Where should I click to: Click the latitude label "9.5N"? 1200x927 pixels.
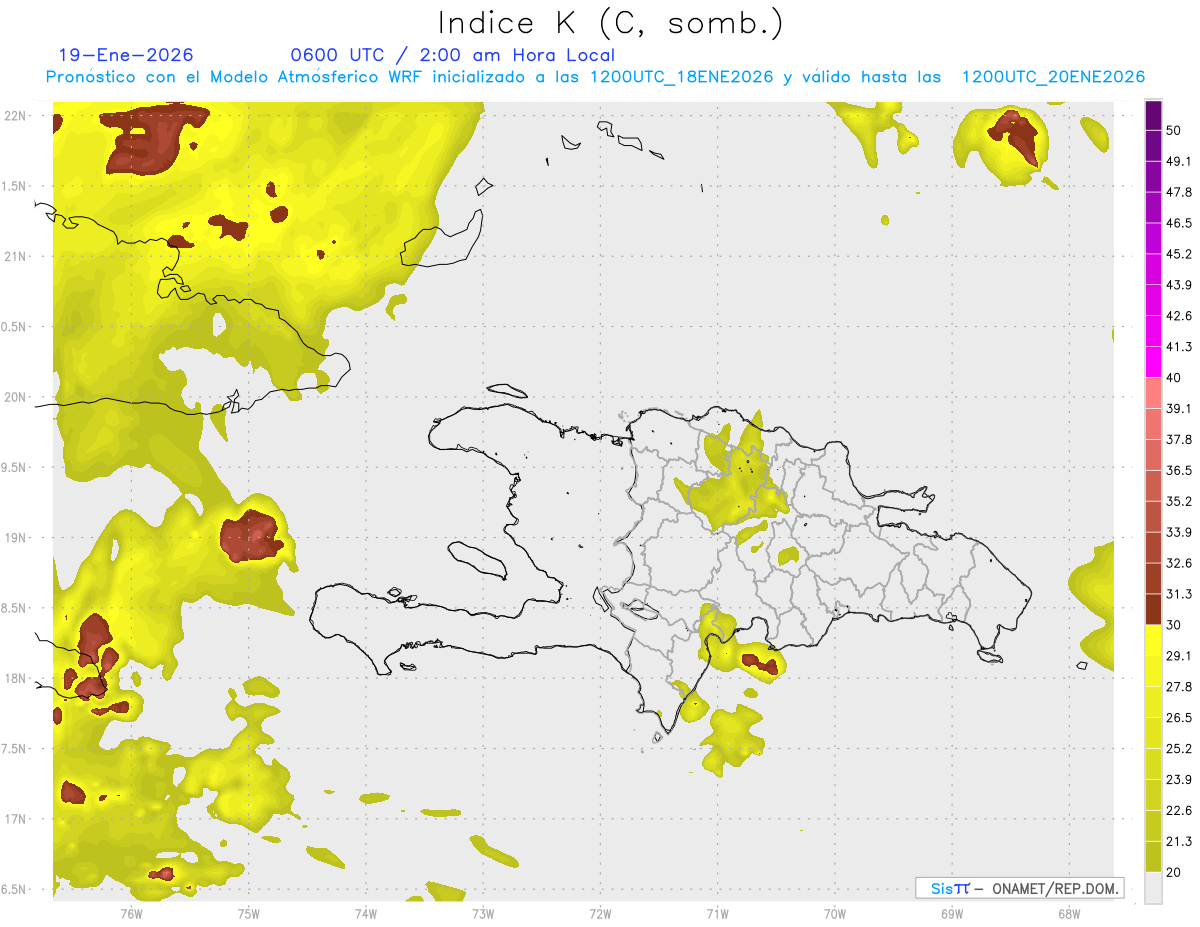point(14,468)
